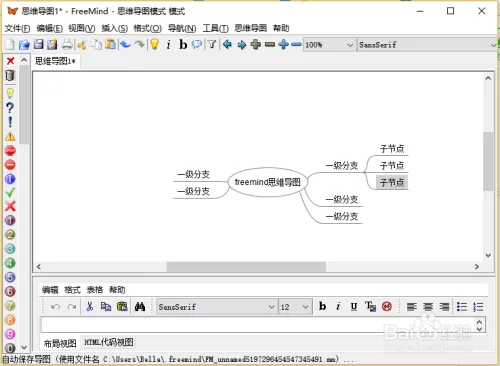500x366 pixels.
Task: Add the exclamation mark icon to node
Action: 10,122
